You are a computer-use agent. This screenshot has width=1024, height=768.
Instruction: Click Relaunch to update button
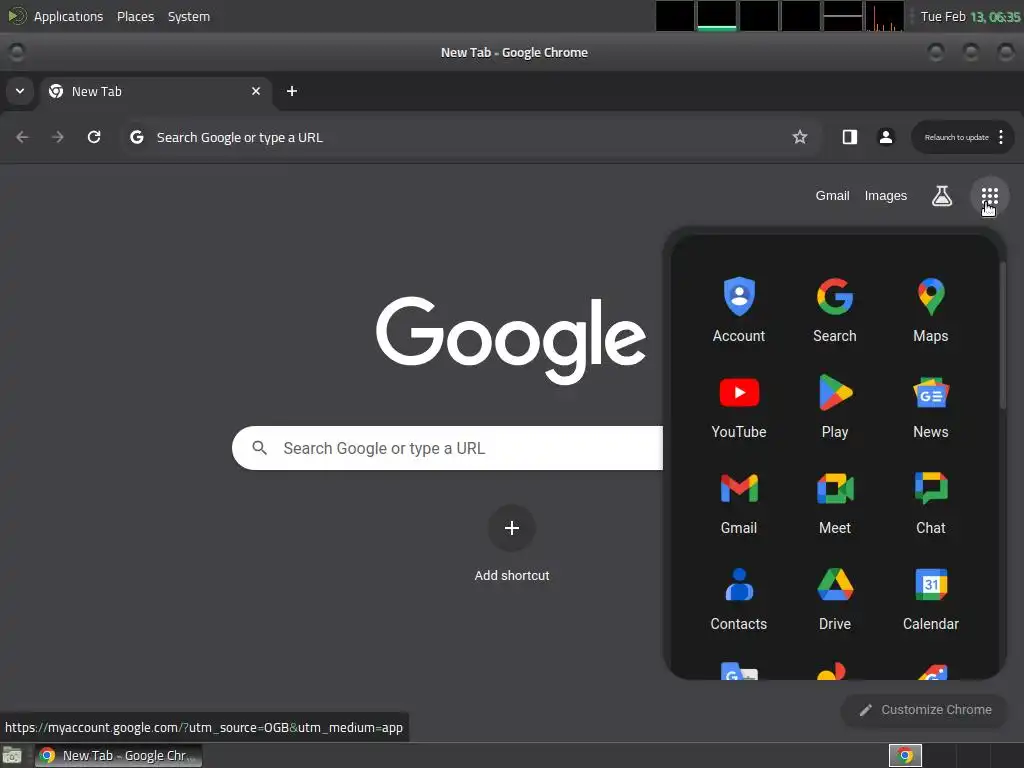pyautogui.click(x=956, y=137)
